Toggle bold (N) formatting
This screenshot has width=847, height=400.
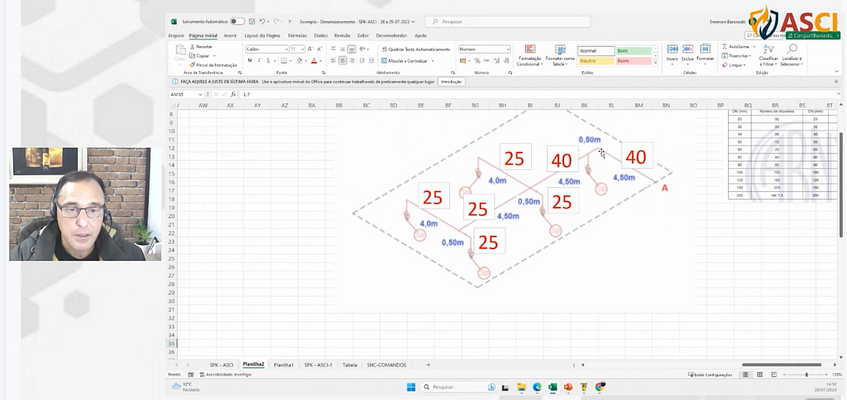point(250,61)
